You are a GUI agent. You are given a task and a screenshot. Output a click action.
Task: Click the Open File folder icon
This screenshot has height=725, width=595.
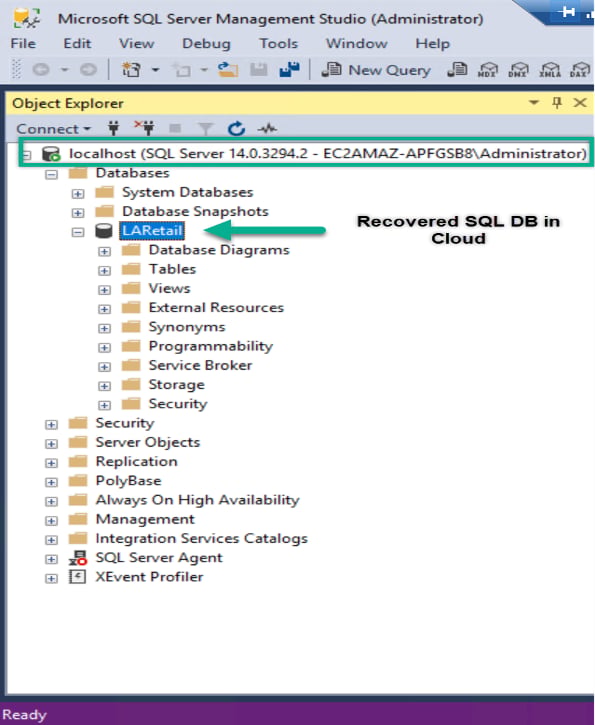[x=228, y=69]
